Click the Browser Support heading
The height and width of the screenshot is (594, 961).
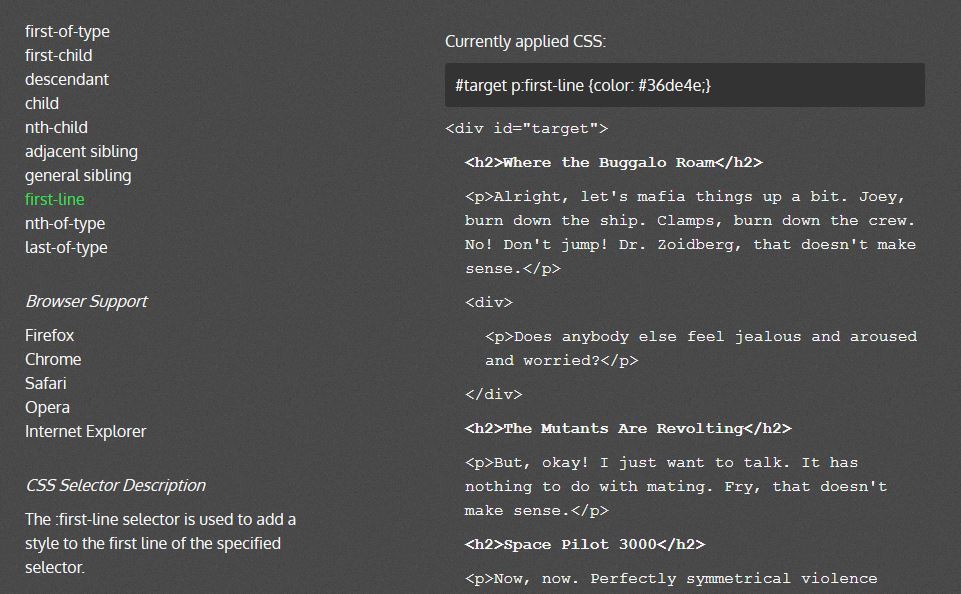tap(86, 301)
